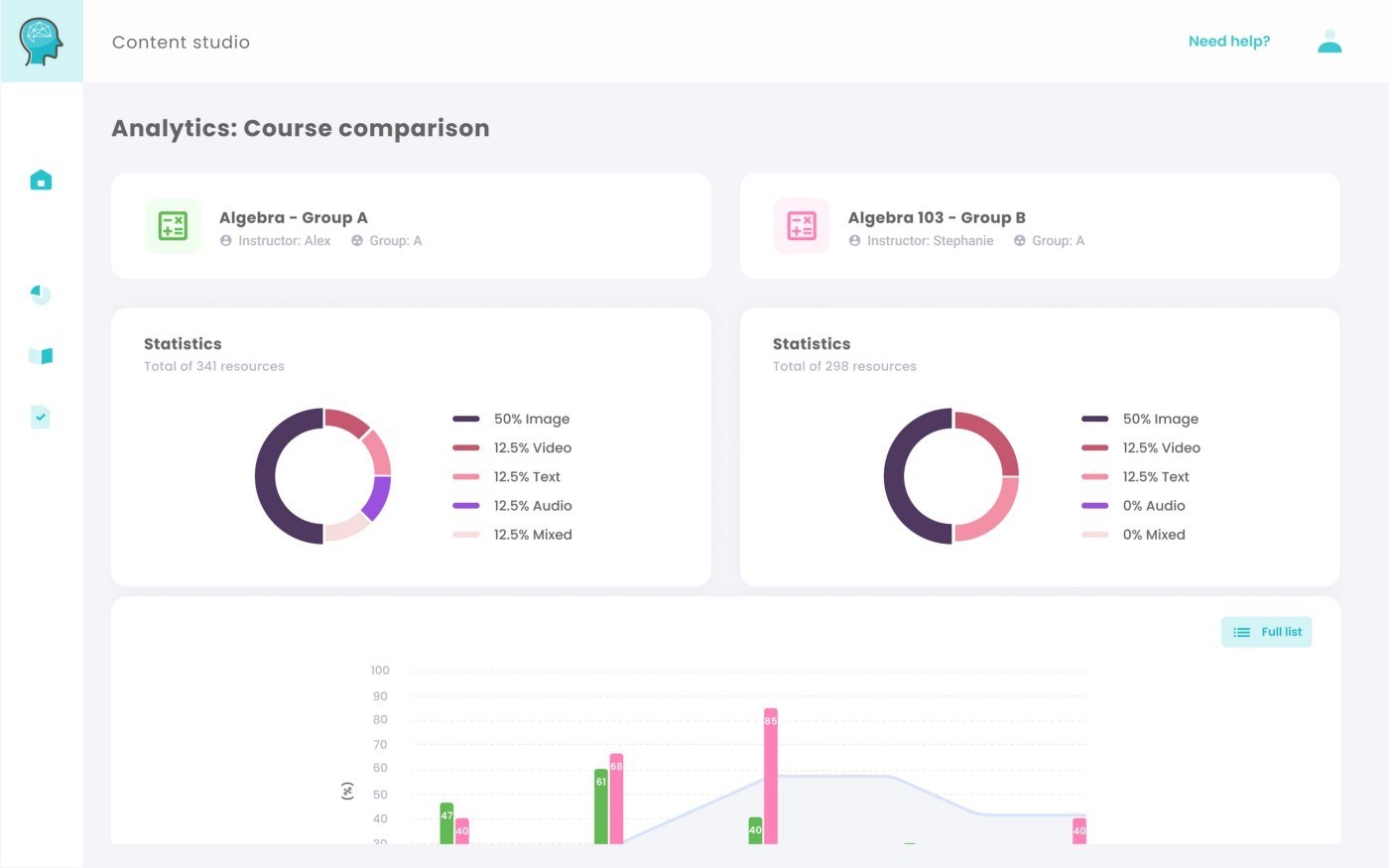Click the instructor icon beside Instructor: Stephanie
This screenshot has width=1389, height=868.
(855, 241)
